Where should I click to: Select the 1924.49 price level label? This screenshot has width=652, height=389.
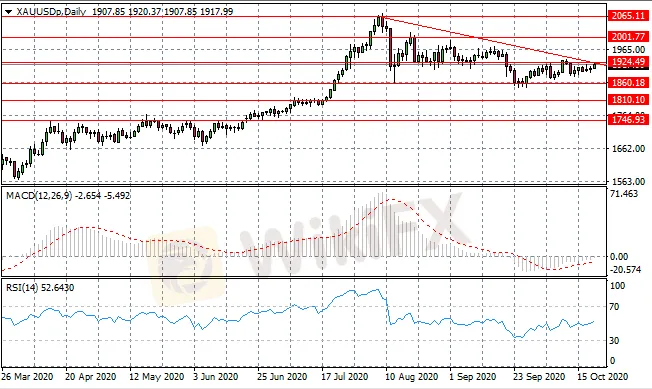coord(628,62)
